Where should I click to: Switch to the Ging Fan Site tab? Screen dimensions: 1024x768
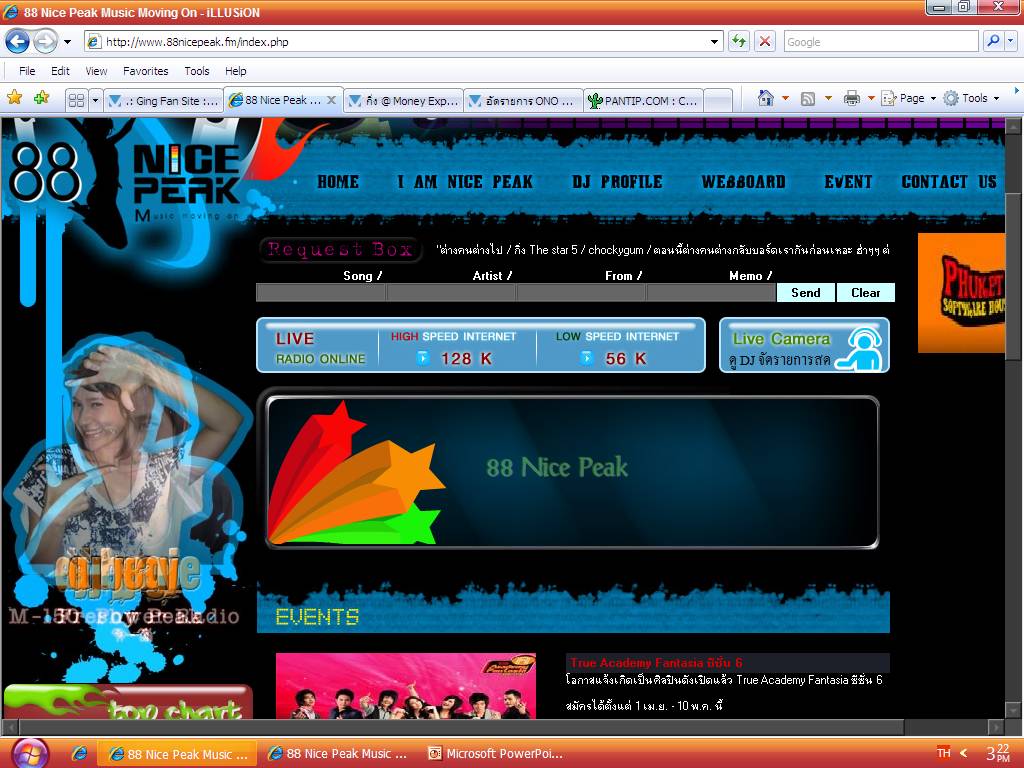pyautogui.click(x=163, y=101)
